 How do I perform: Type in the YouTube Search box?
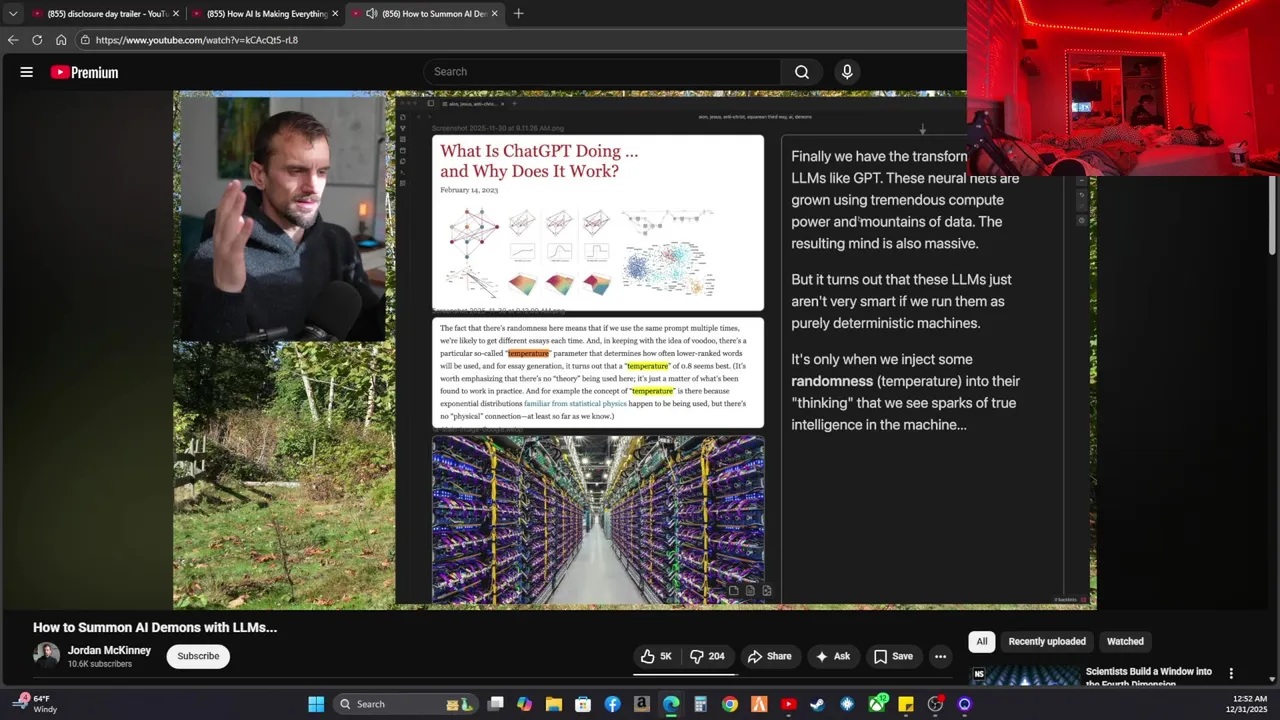(x=603, y=72)
